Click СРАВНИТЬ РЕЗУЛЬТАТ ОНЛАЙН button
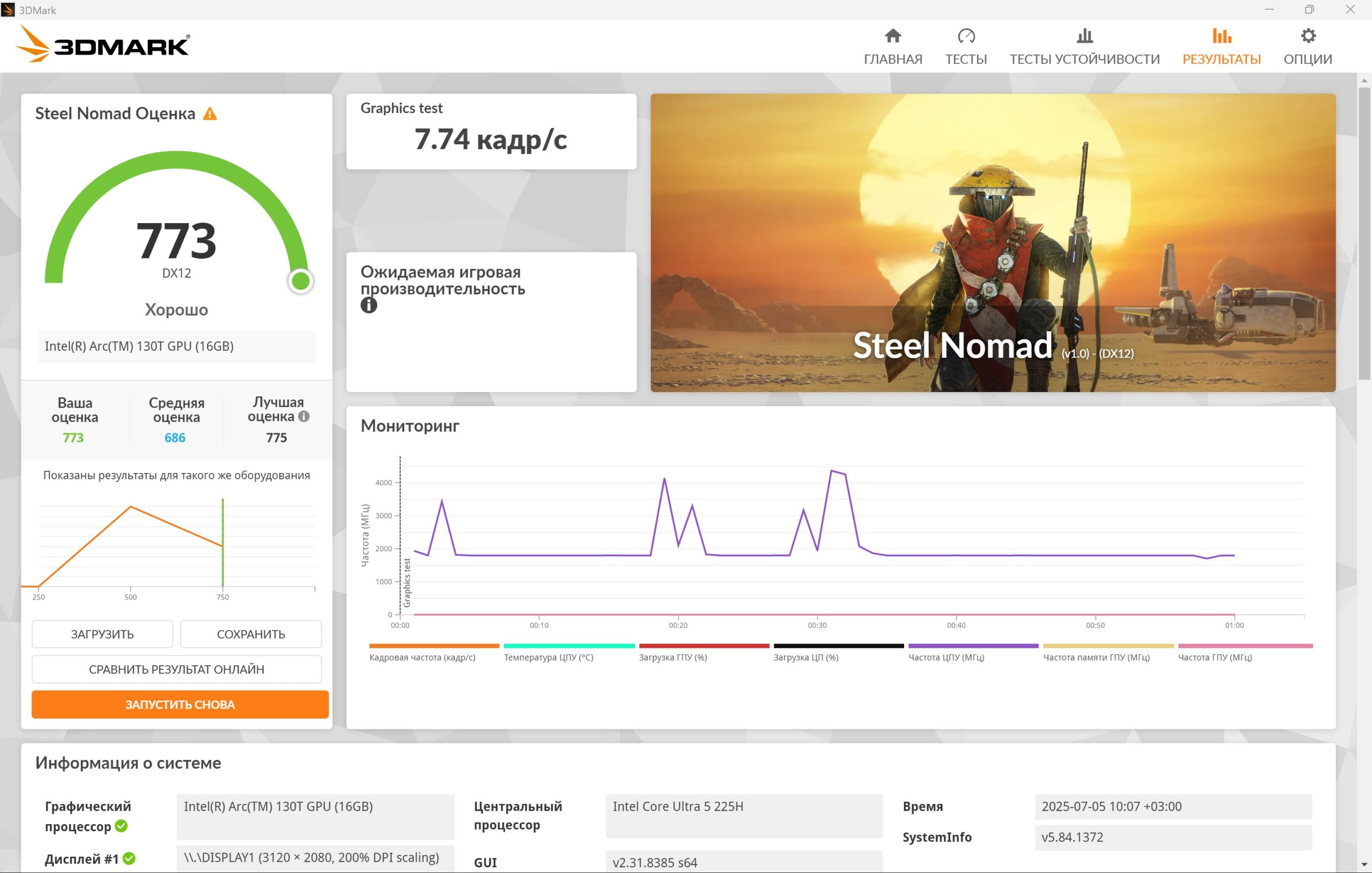 [177, 669]
